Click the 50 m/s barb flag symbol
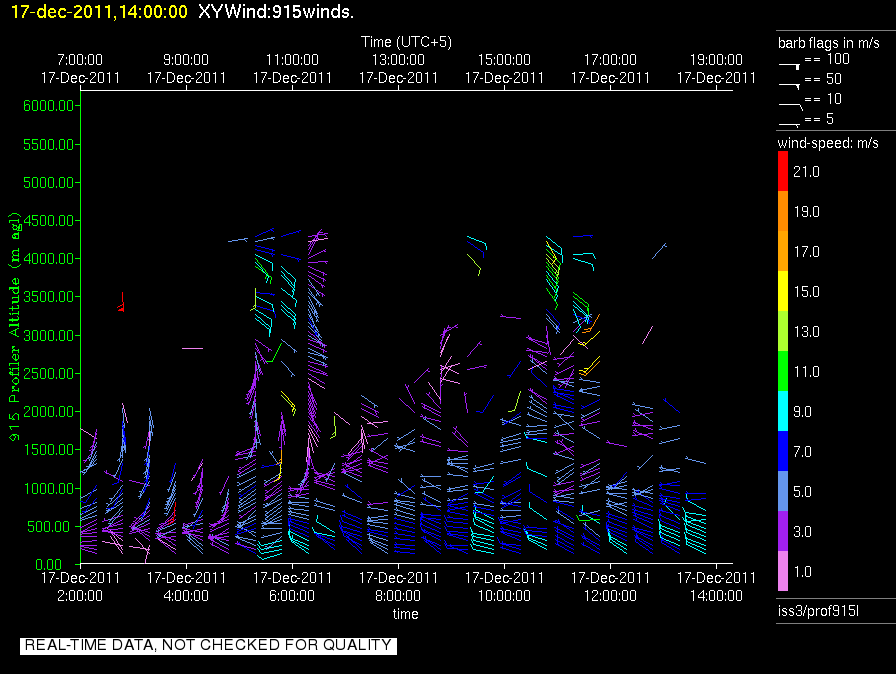This screenshot has width=896, height=674. click(789, 86)
